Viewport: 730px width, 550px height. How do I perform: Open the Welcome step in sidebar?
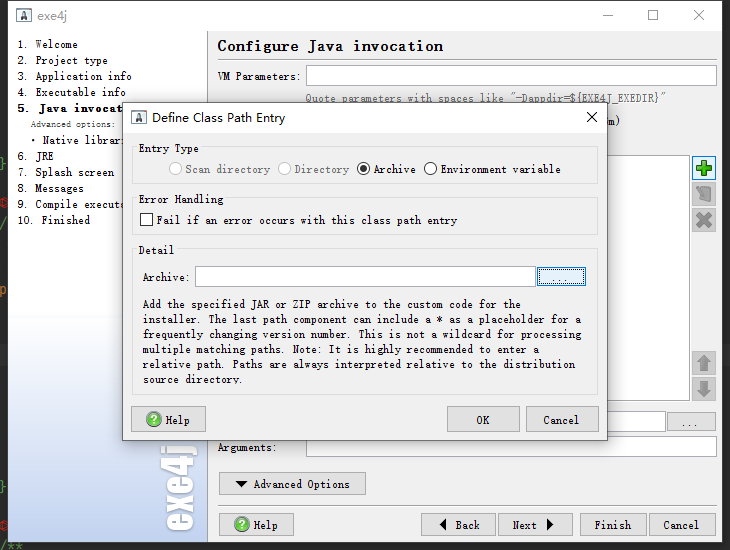pos(56,44)
